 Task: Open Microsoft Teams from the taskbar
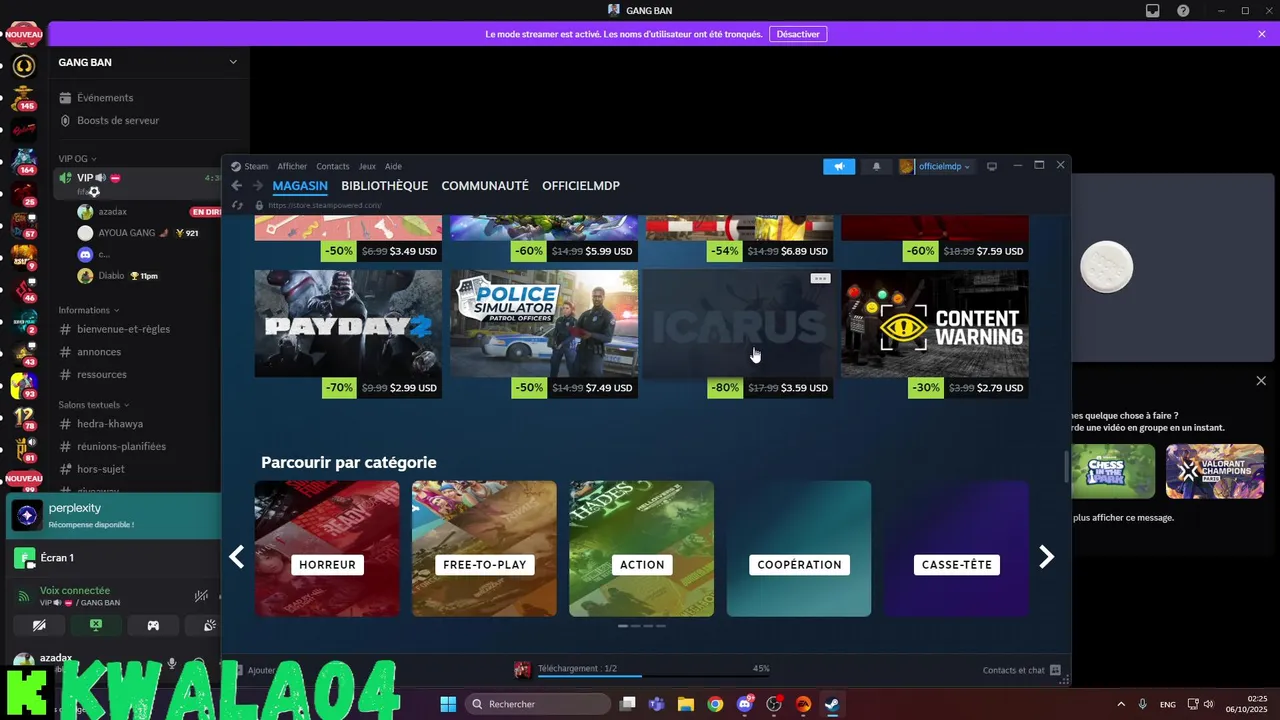pos(657,704)
